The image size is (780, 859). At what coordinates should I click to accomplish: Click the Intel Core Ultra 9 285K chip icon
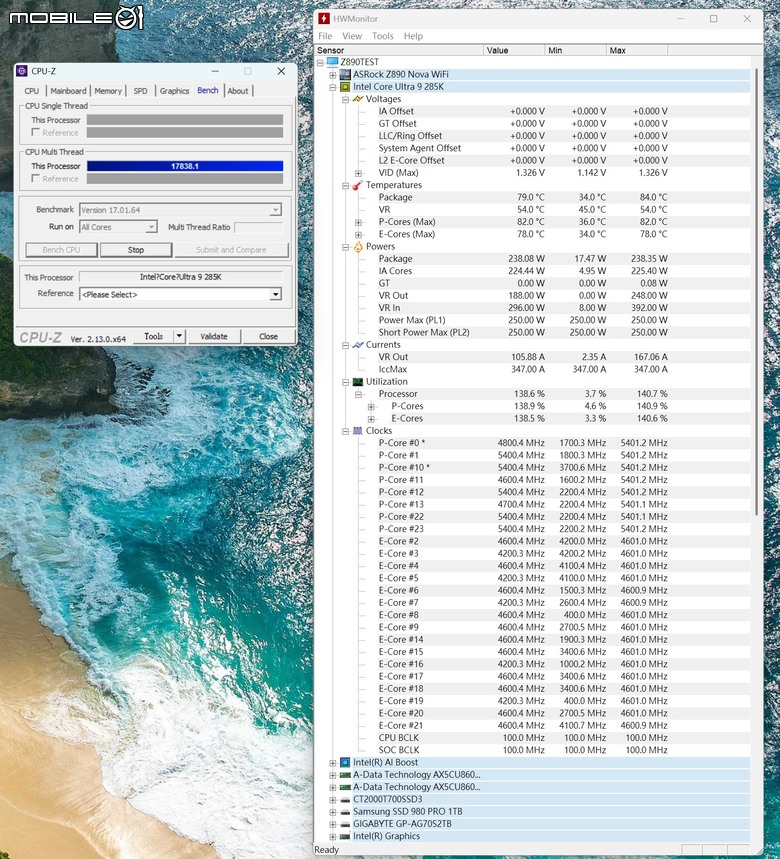point(345,87)
